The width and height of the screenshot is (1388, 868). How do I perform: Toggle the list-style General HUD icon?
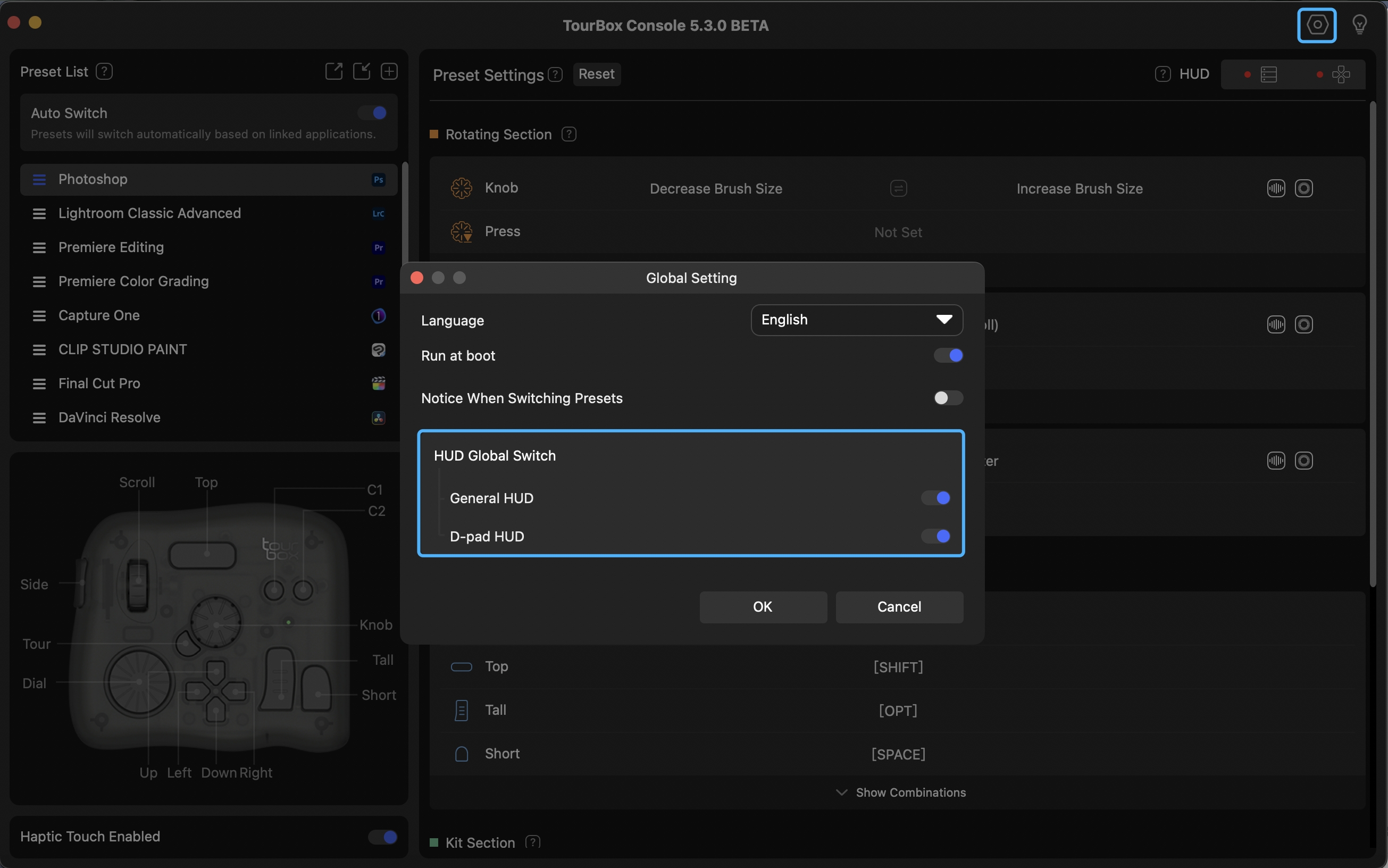tap(1268, 74)
